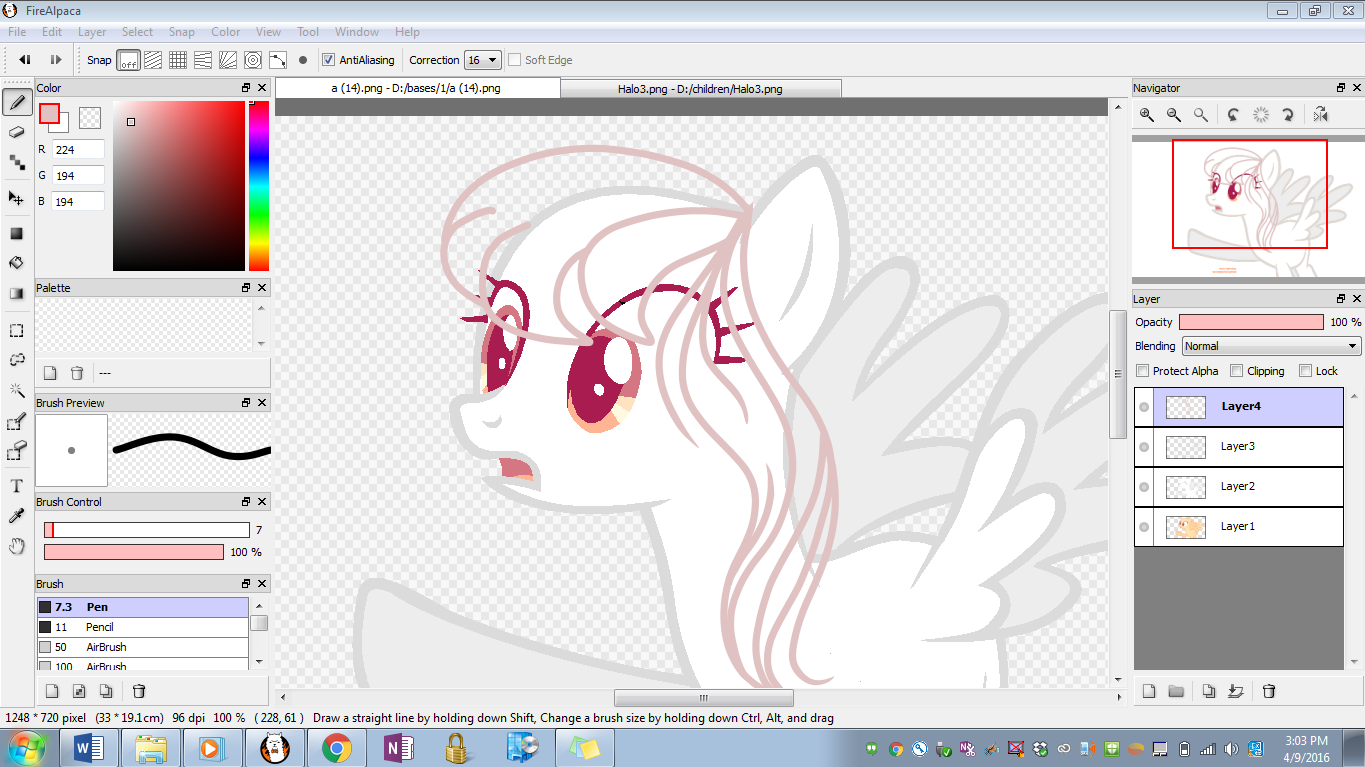Select the Move tool
The width and height of the screenshot is (1365, 767).
coord(17,198)
